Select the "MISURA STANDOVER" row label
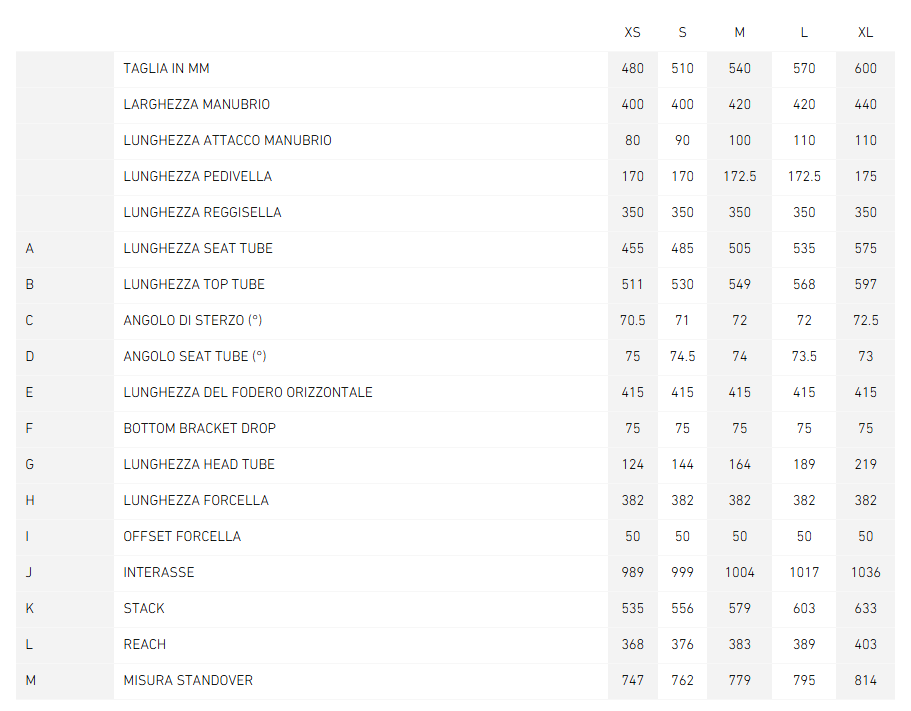This screenshot has height=711, width=911. click(x=188, y=680)
